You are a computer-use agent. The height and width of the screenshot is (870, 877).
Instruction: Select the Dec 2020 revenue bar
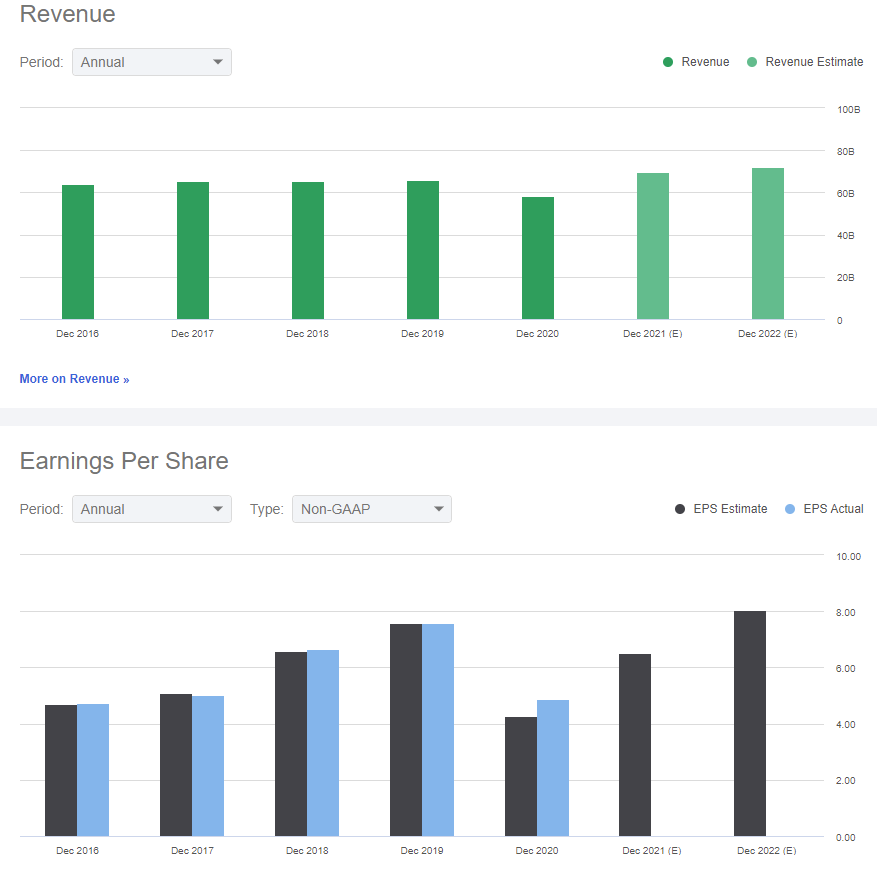pos(538,258)
